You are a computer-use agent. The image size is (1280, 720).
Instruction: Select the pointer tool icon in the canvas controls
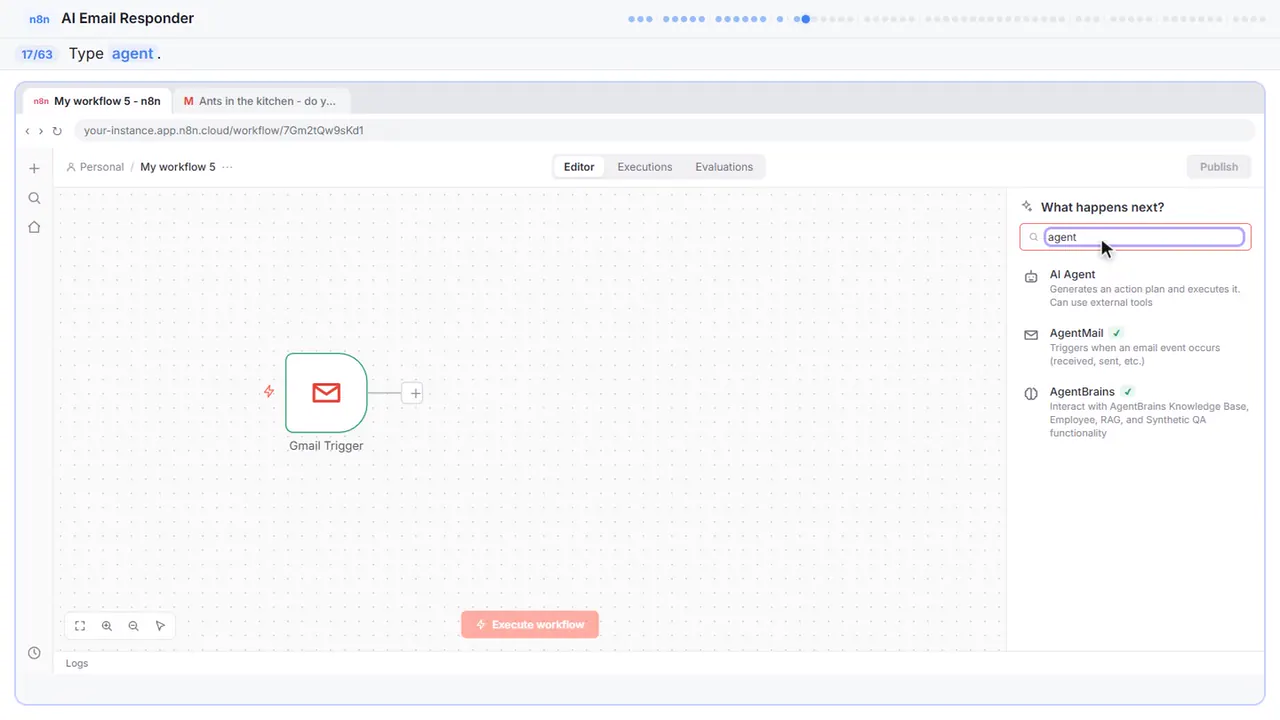161,626
